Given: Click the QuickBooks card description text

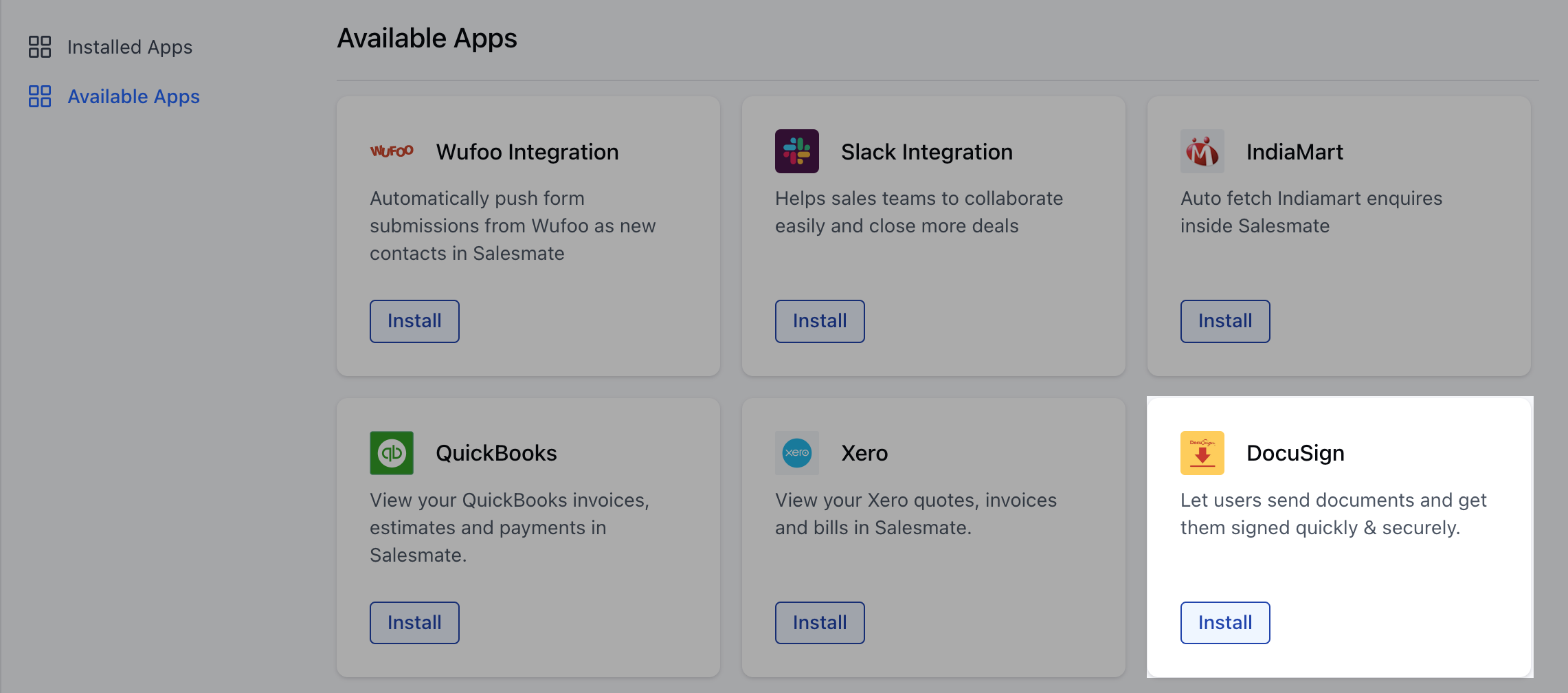Looking at the screenshot, I should [x=508, y=527].
